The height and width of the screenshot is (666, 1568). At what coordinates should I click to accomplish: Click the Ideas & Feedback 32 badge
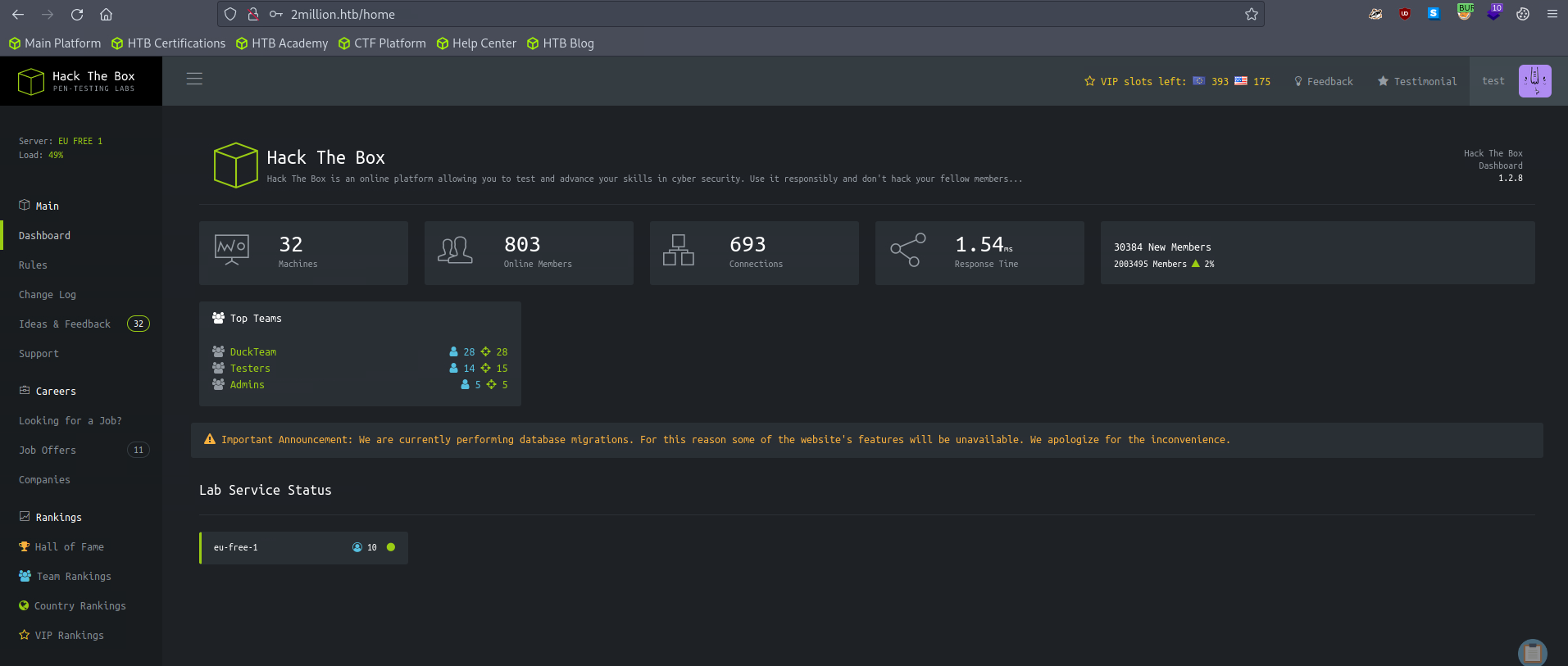point(139,324)
